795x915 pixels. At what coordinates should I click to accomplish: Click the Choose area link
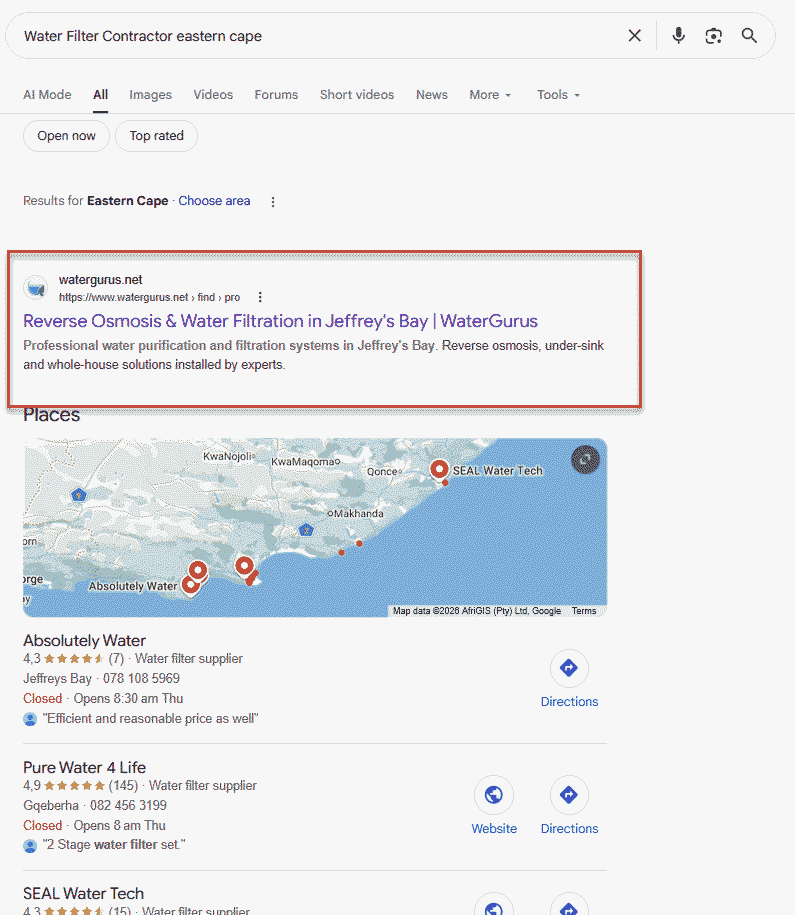pos(214,201)
